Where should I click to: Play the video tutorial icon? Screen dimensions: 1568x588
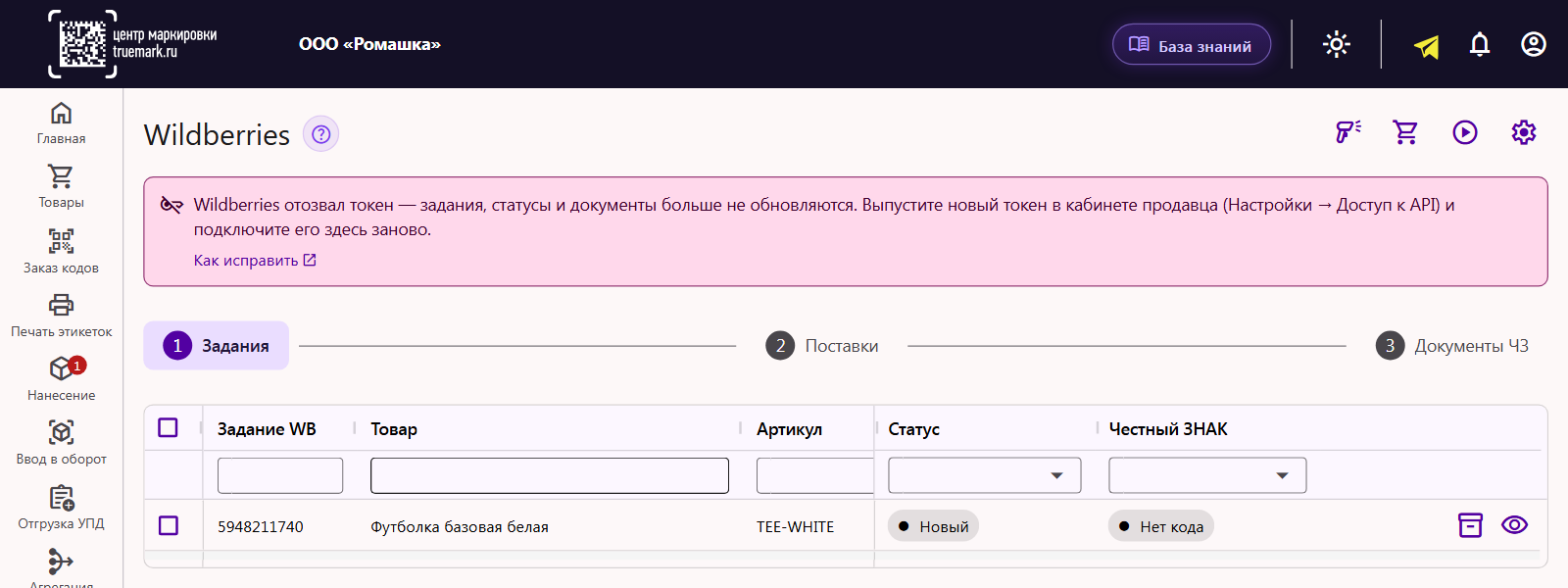click(1465, 132)
